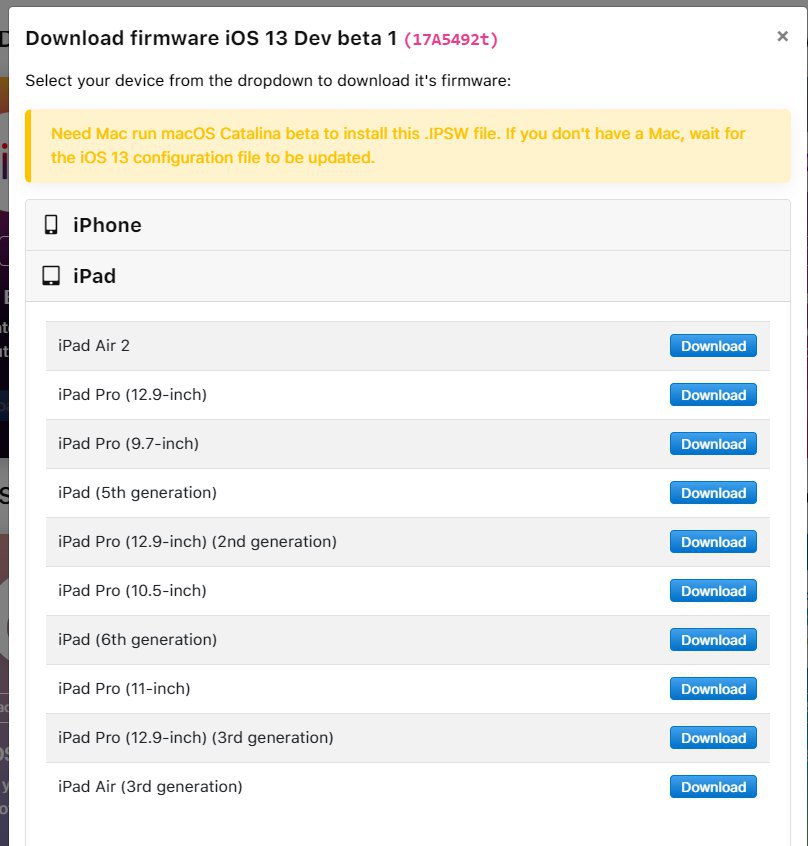Download iPad Pro (12.9-inch) (2nd generation) firmware
Viewport: 808px width, 846px height.
713,542
